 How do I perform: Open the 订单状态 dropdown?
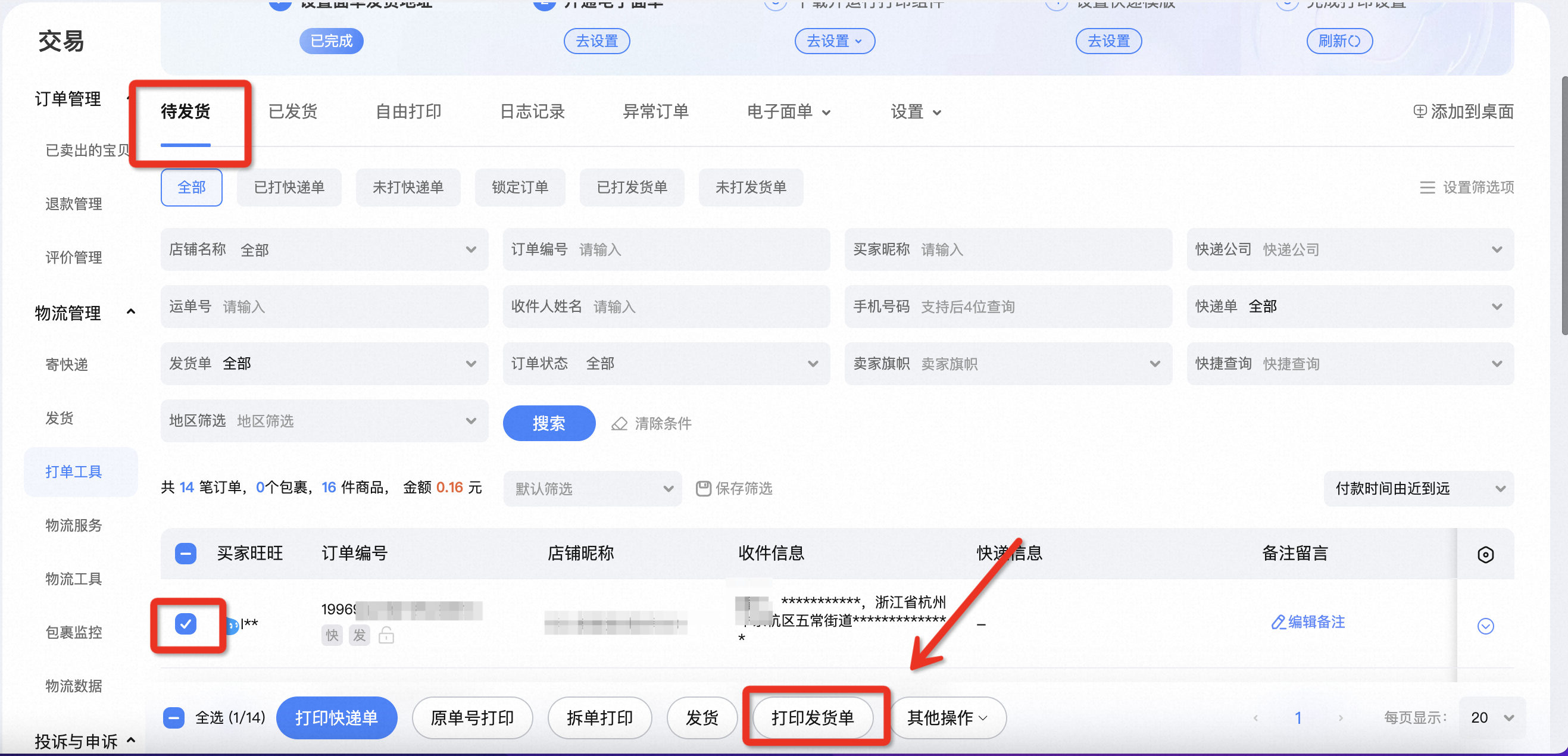[x=666, y=364]
